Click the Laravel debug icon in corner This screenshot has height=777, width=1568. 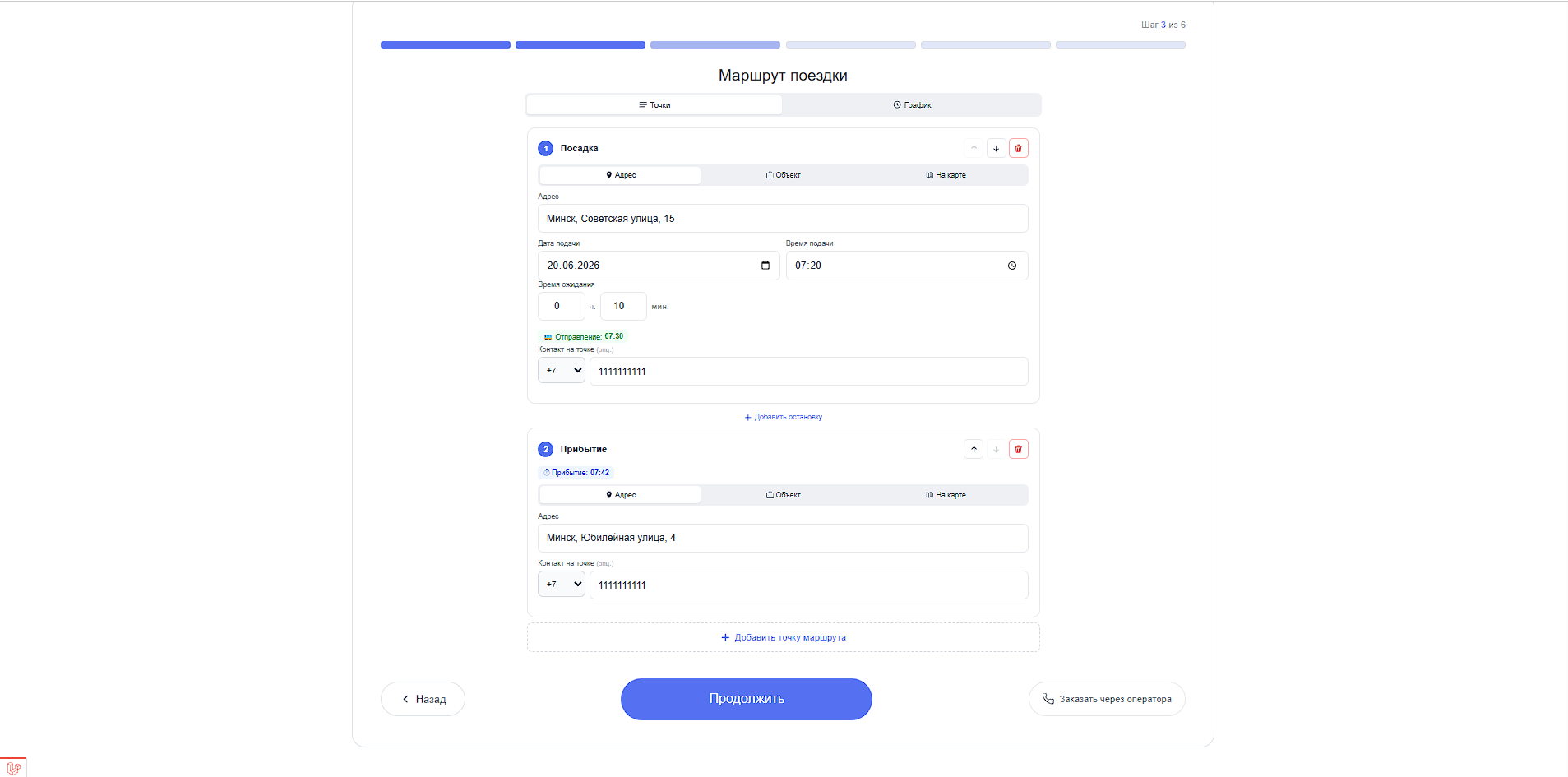[13, 768]
